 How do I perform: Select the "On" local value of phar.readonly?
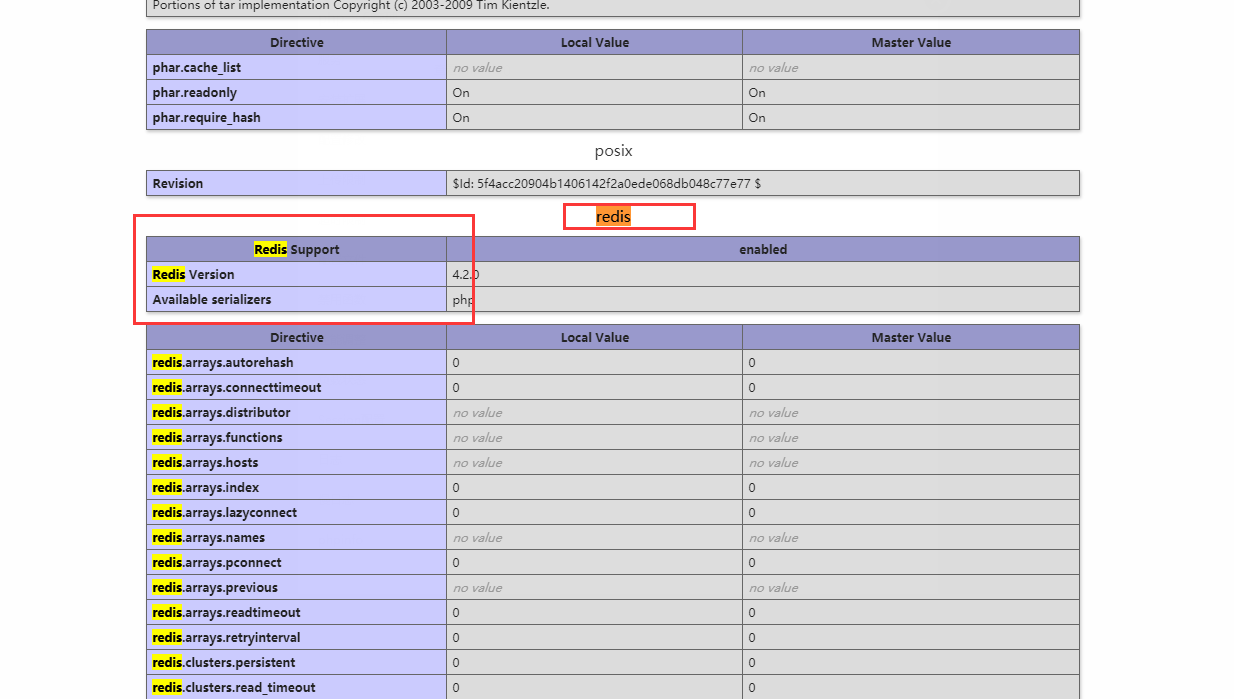461,93
